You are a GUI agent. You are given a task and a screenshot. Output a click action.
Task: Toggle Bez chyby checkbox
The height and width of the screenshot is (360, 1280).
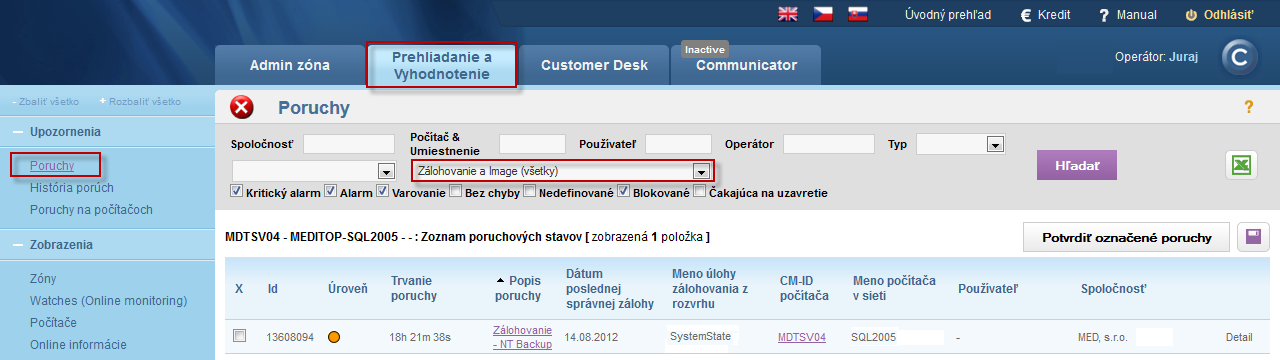point(456,191)
